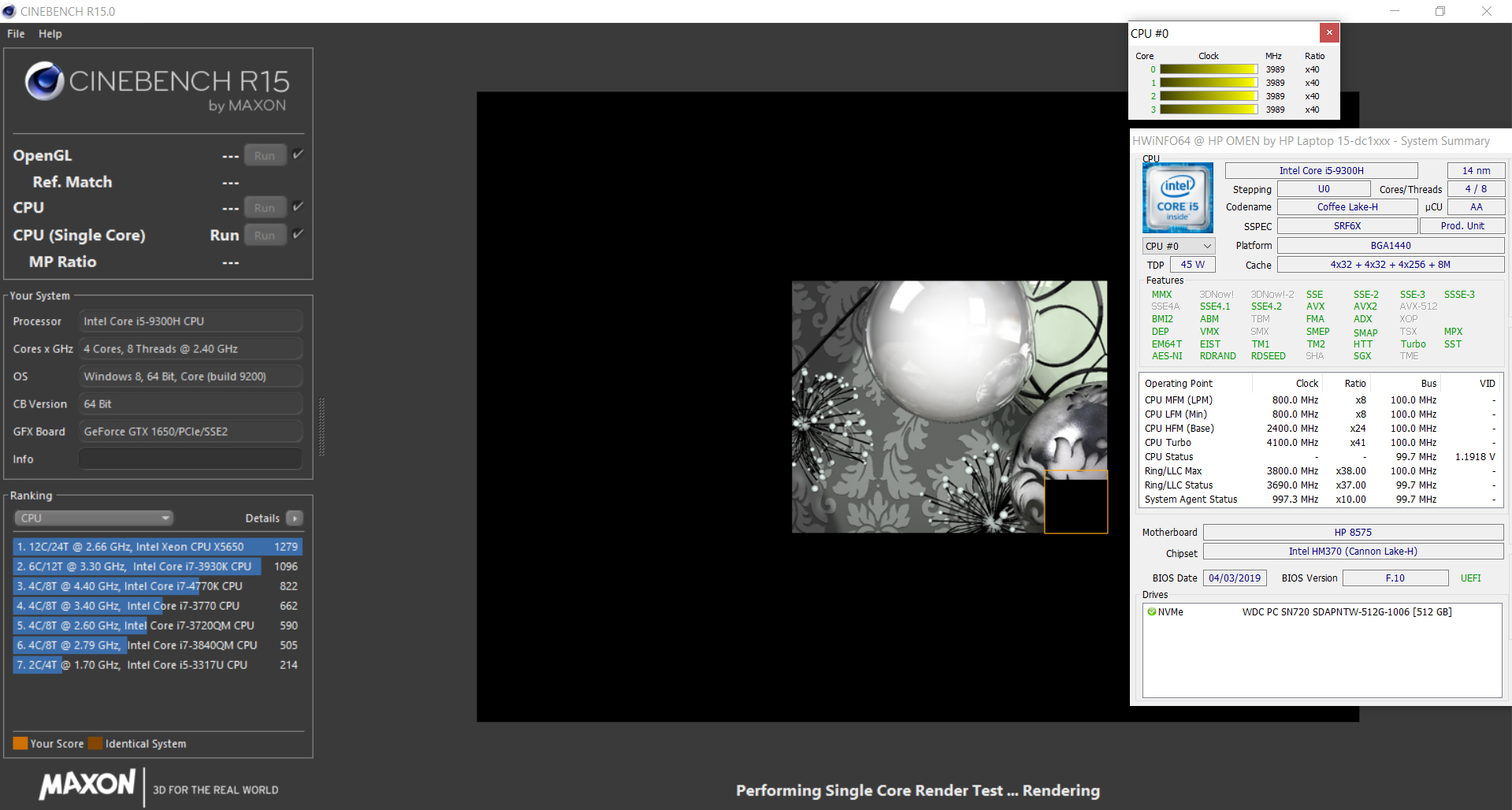
Task: Click the Intel Core i5 badge in HWiNFO
Action: pos(1178,198)
